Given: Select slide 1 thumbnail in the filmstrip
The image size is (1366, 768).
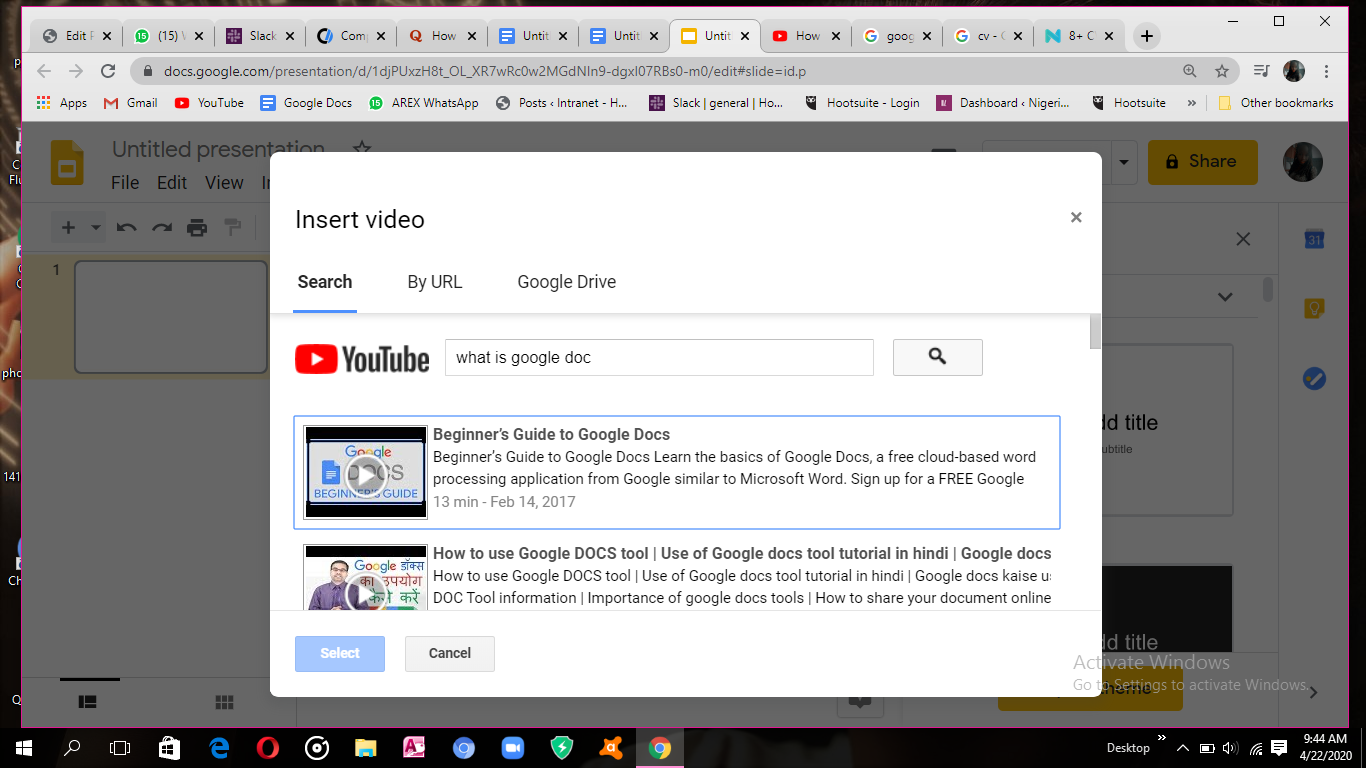Looking at the screenshot, I should coord(171,317).
